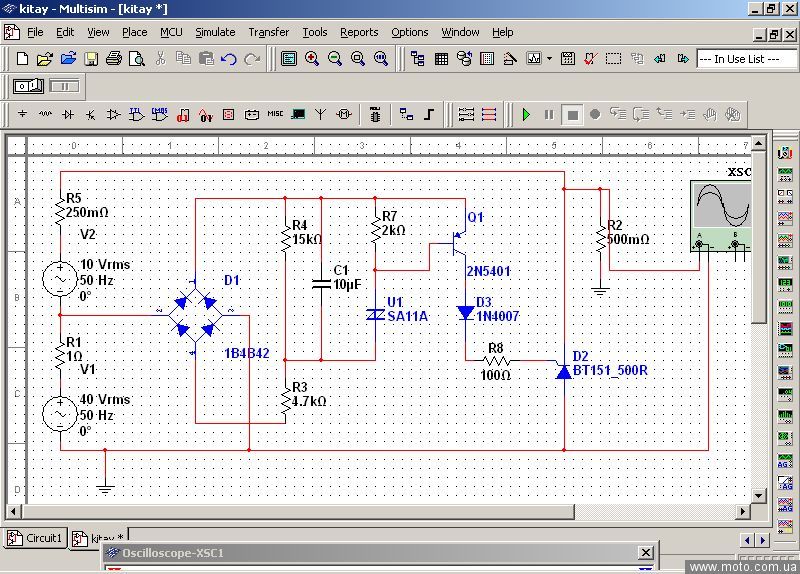The height and width of the screenshot is (574, 800).
Task: Open the Simulate menu
Action: click(215, 32)
